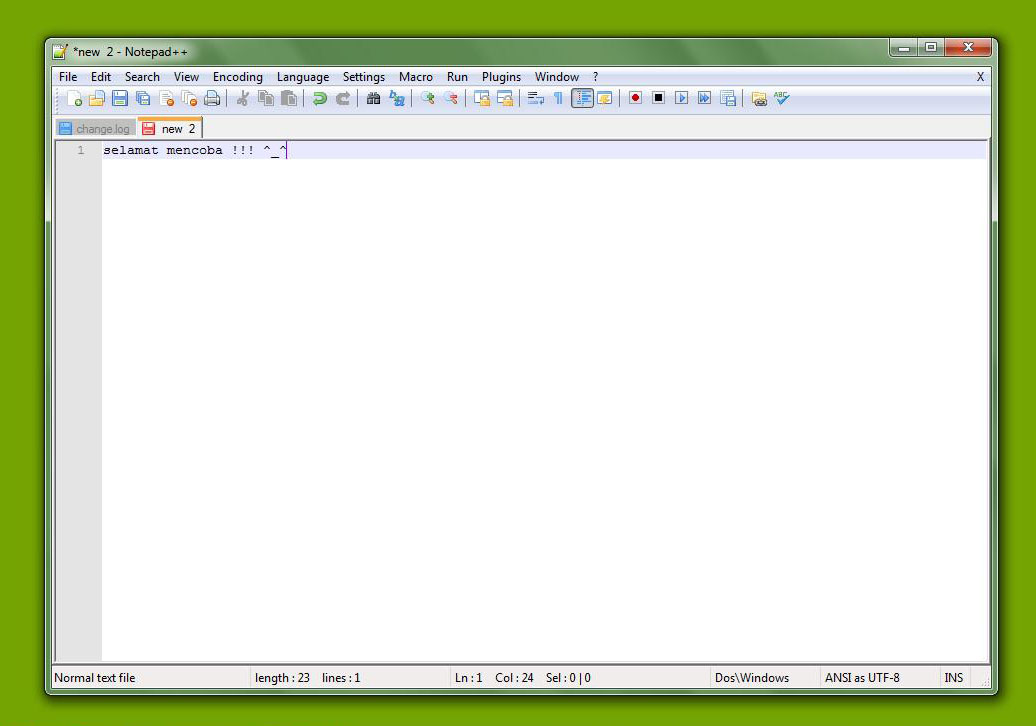Print the document with printer icon

tap(212, 98)
